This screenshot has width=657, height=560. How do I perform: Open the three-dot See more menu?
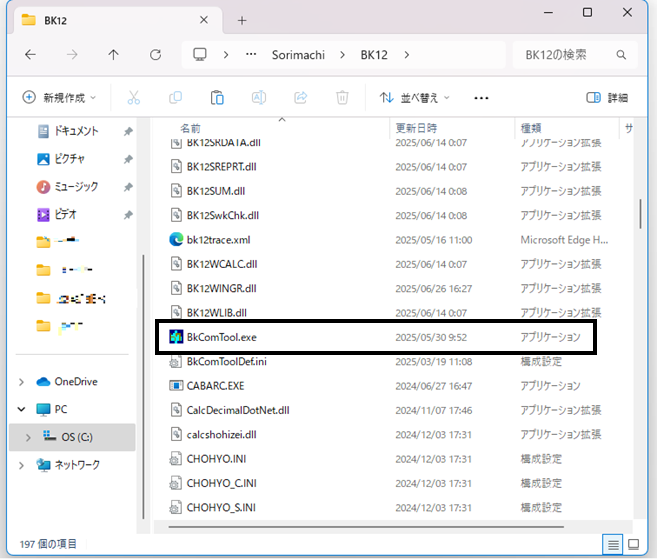pos(481,98)
